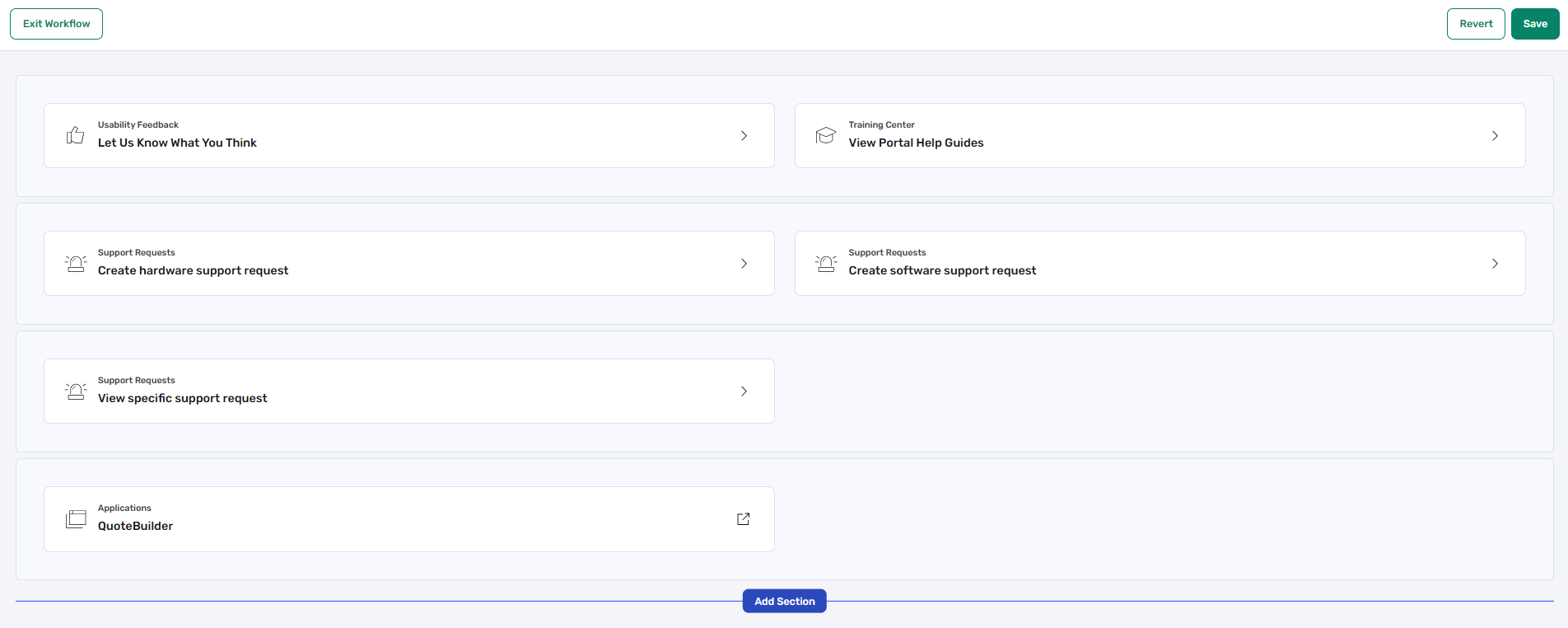Open Create hardware support request title
Image resolution: width=1568 pixels, height=628 pixels.
point(193,271)
